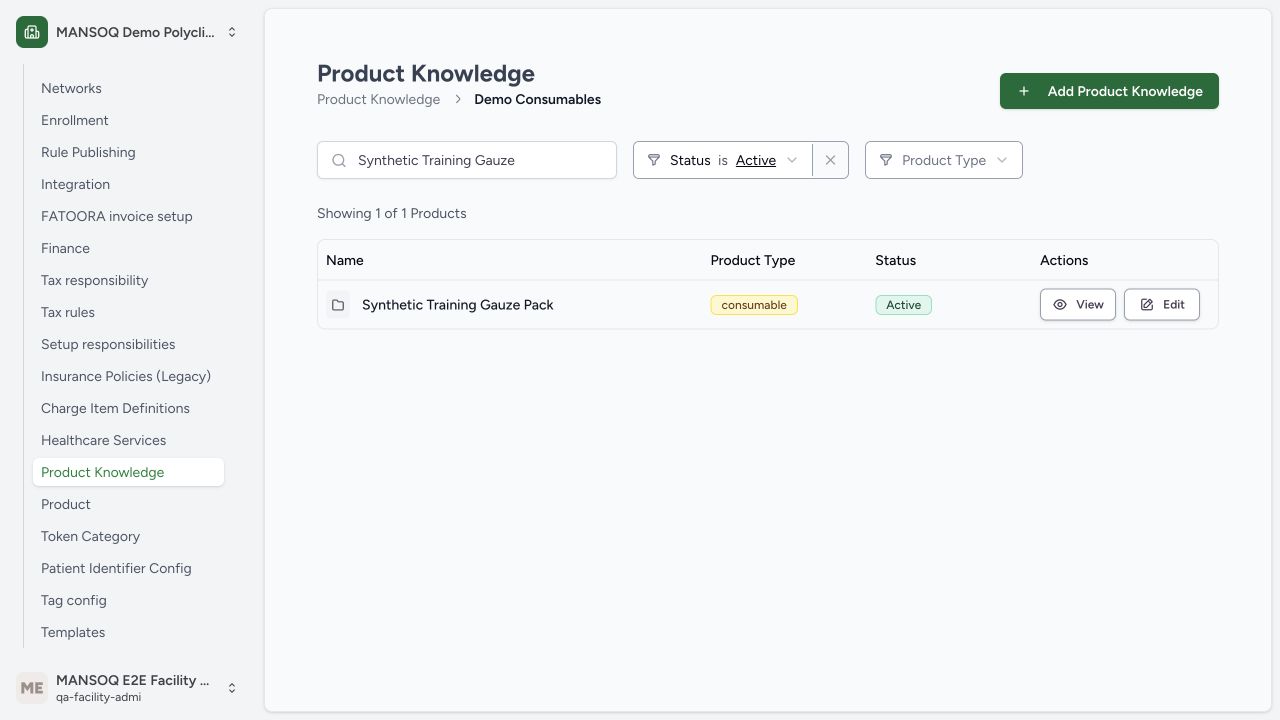Click Product Knowledge breadcrumb link
This screenshot has width=1280, height=720.
point(378,99)
